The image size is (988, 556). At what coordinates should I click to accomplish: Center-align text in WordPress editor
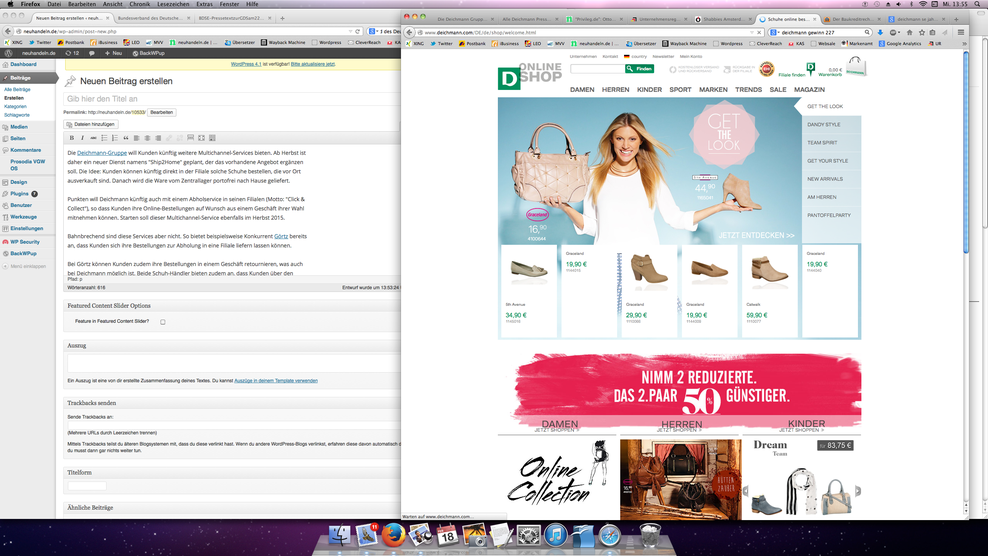147,138
